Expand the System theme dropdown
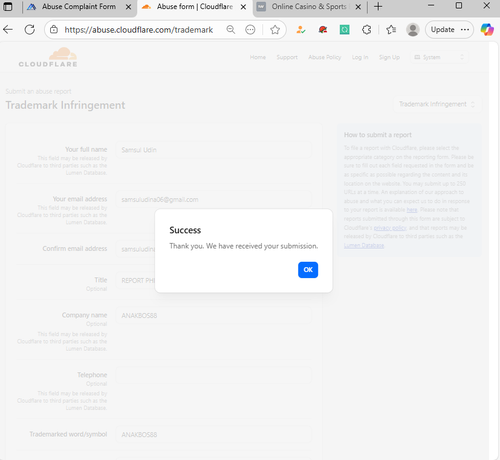Image resolution: width=500 pixels, height=460 pixels. pyautogui.click(x=439, y=57)
